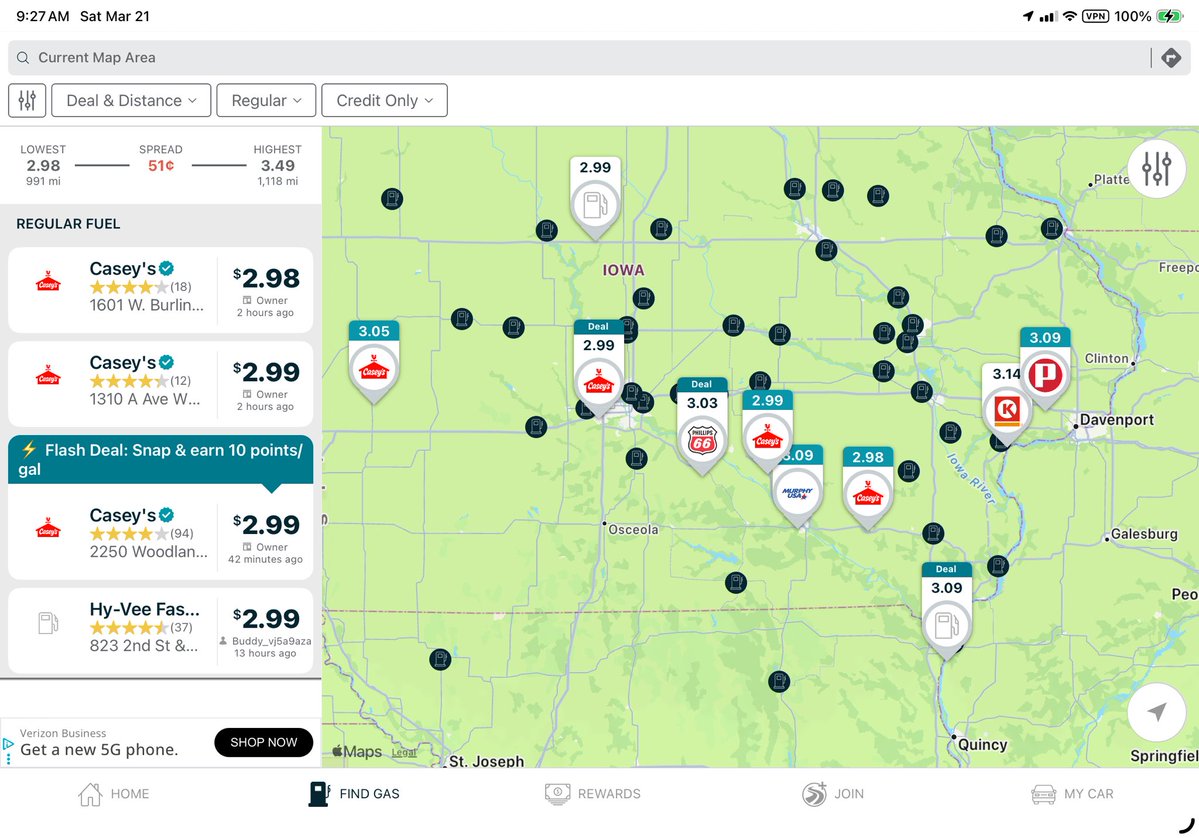Tap the Legal link on the map
Screen dimensions: 1199x838
404,752
